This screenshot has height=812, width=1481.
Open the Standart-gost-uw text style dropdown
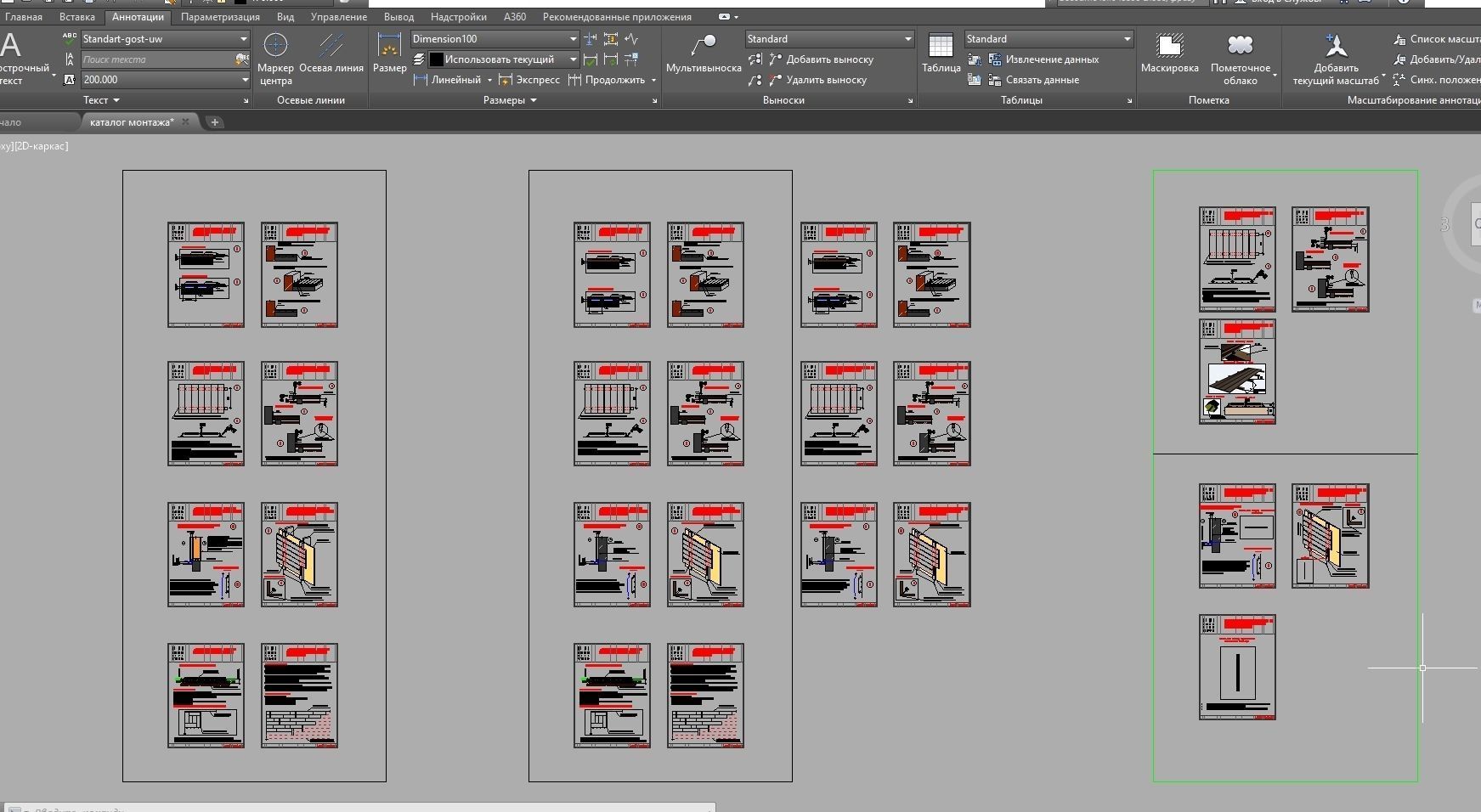pyautogui.click(x=243, y=39)
